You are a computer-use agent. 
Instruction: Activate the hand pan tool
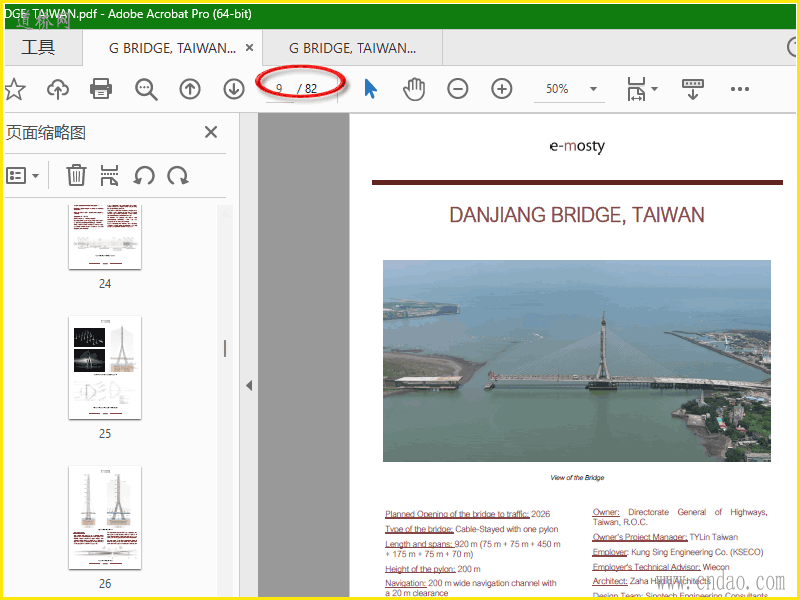(x=414, y=89)
